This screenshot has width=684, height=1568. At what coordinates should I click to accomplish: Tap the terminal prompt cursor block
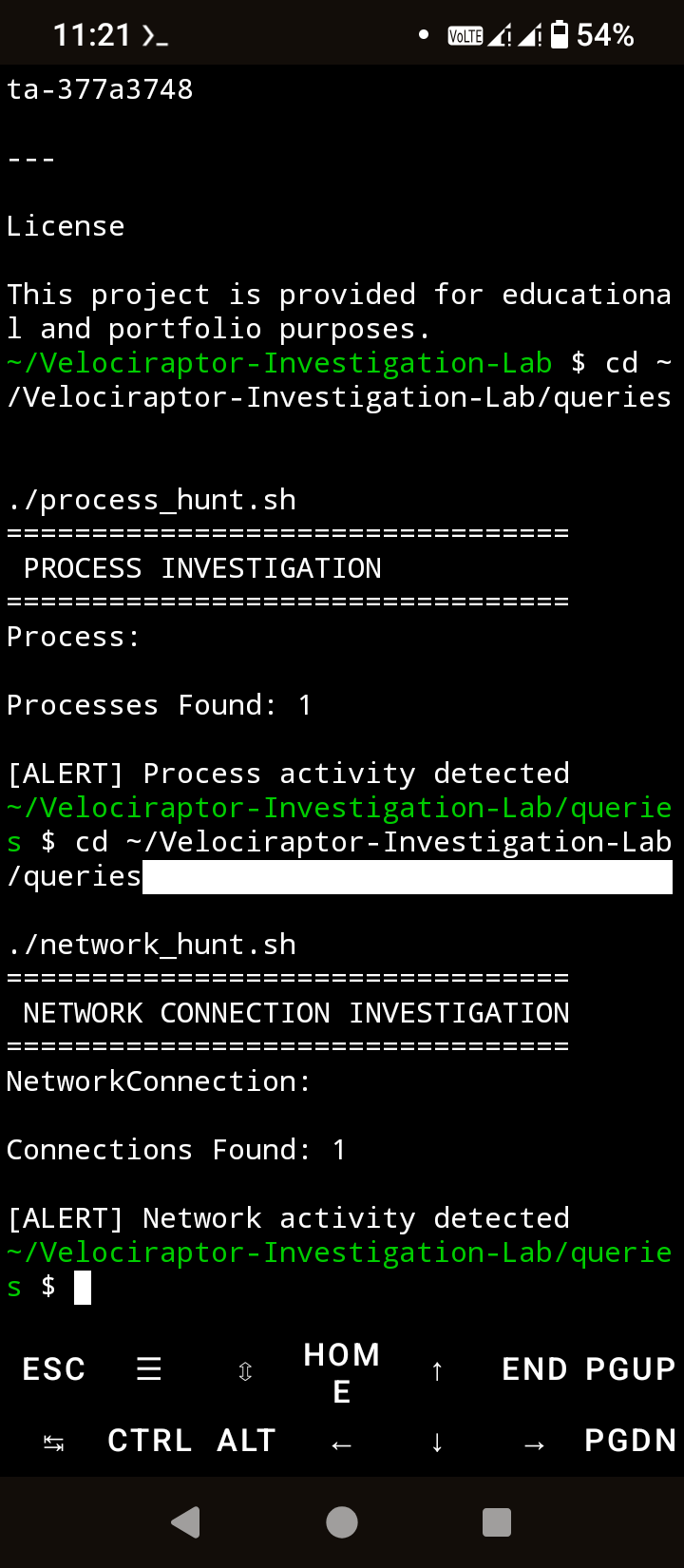coord(83,1288)
